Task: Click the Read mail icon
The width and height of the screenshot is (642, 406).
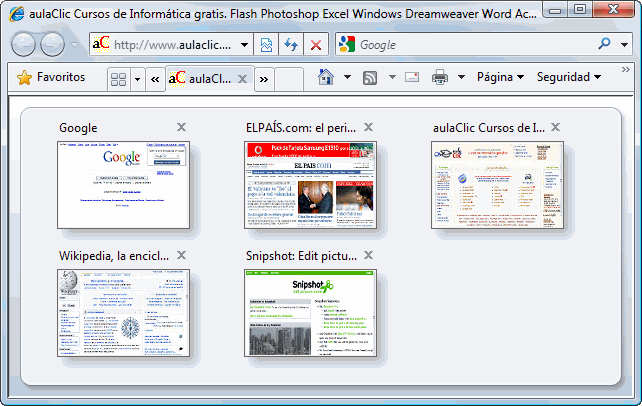Action: pyautogui.click(x=411, y=77)
